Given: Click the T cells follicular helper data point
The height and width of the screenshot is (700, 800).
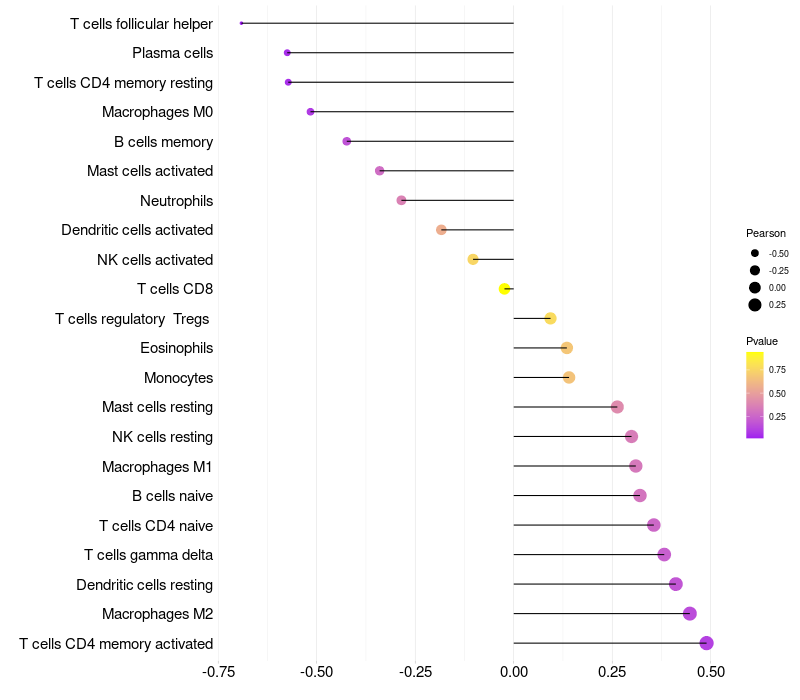Looking at the screenshot, I should pos(242,23).
